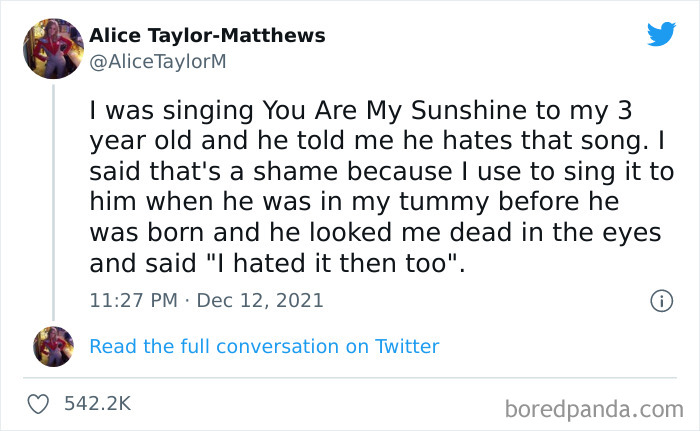Click the @AliceTaylorM handle

click(x=158, y=61)
